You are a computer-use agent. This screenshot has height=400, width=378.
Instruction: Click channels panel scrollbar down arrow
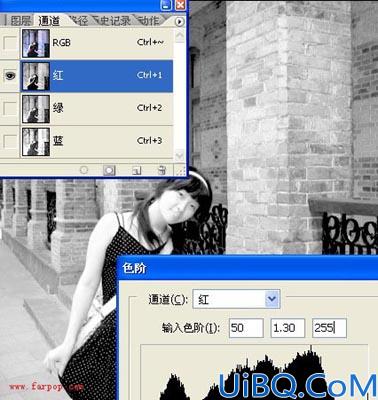(180, 155)
